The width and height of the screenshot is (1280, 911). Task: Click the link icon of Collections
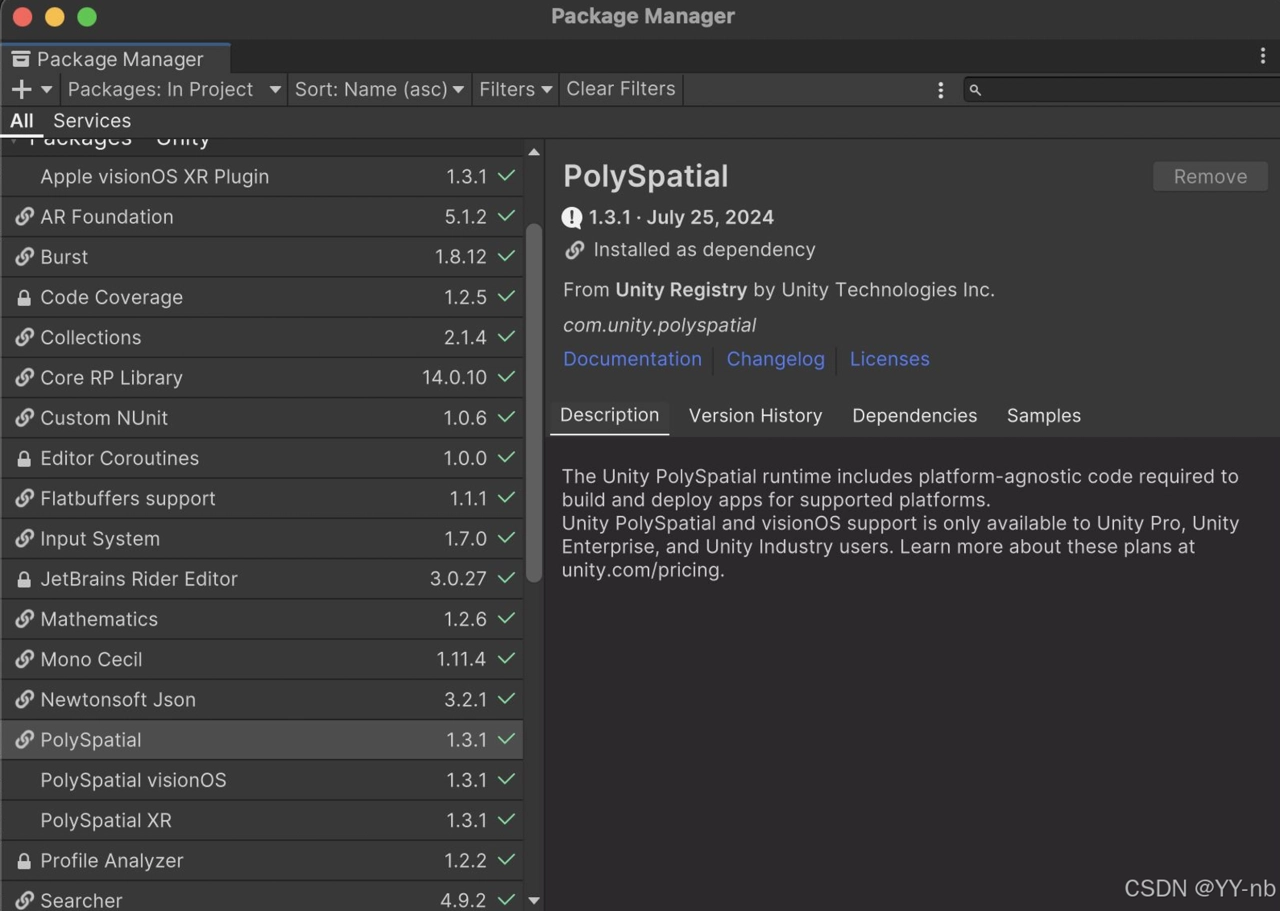(x=24, y=337)
